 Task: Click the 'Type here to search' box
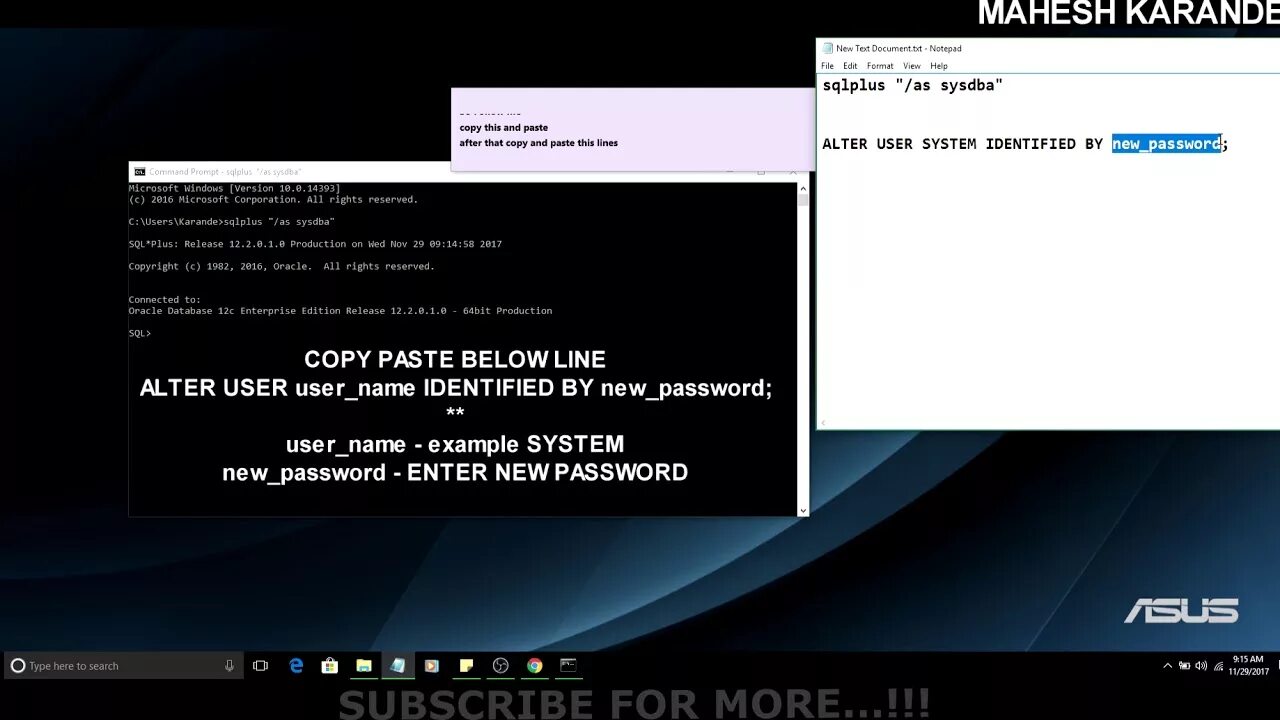123,666
